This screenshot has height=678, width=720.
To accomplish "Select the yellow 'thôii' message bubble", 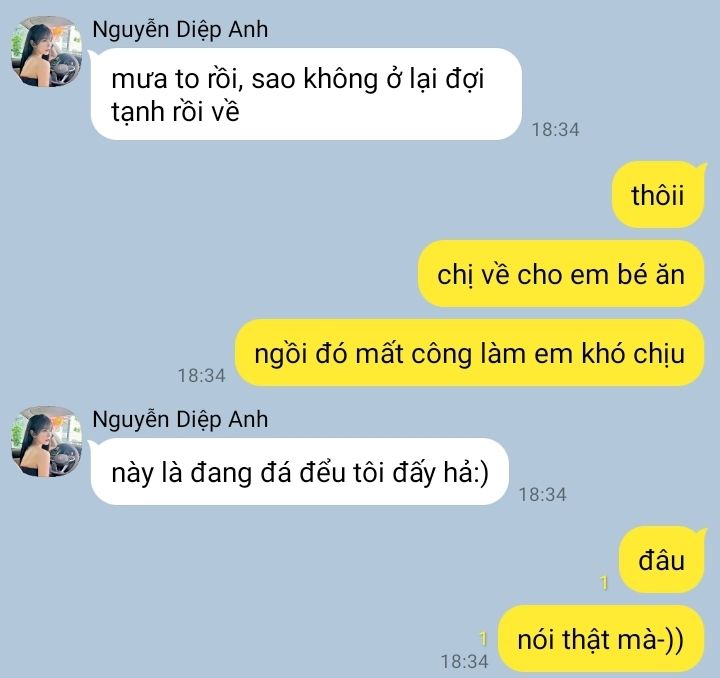I will 658,195.
